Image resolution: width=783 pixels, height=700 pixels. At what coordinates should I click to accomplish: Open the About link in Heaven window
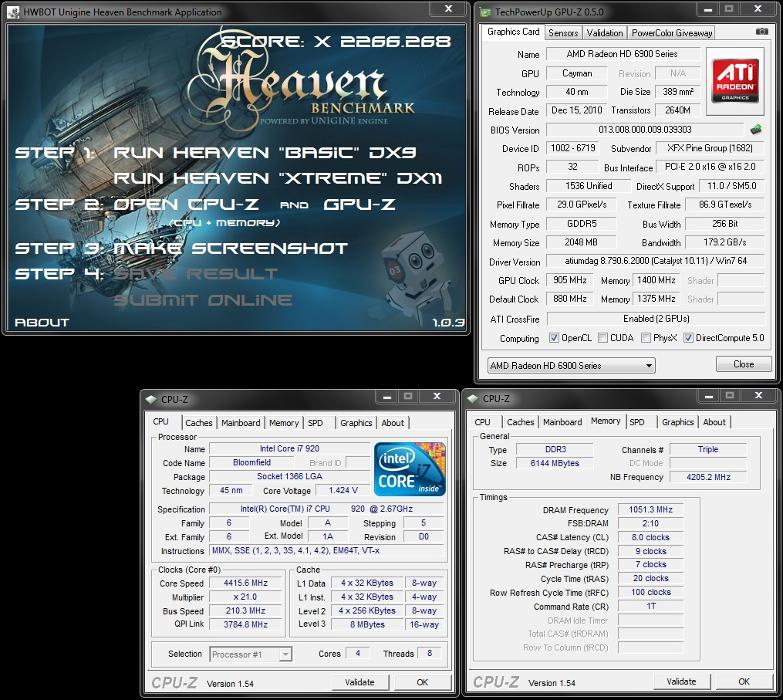coord(41,323)
